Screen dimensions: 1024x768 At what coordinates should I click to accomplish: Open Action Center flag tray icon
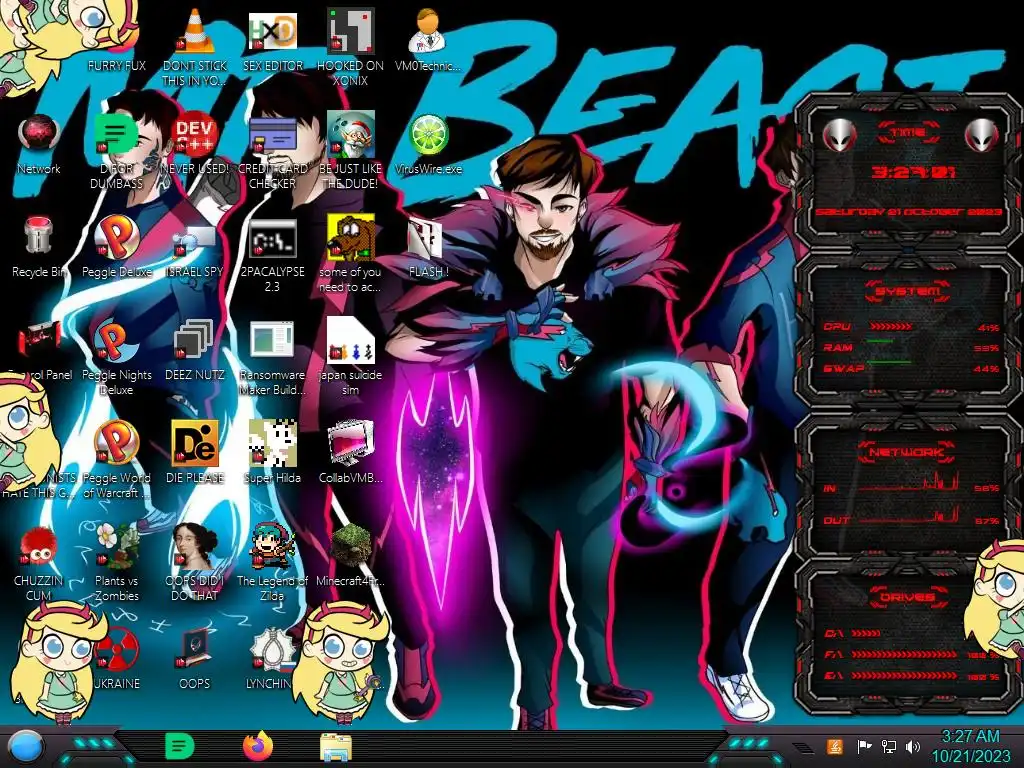point(865,746)
